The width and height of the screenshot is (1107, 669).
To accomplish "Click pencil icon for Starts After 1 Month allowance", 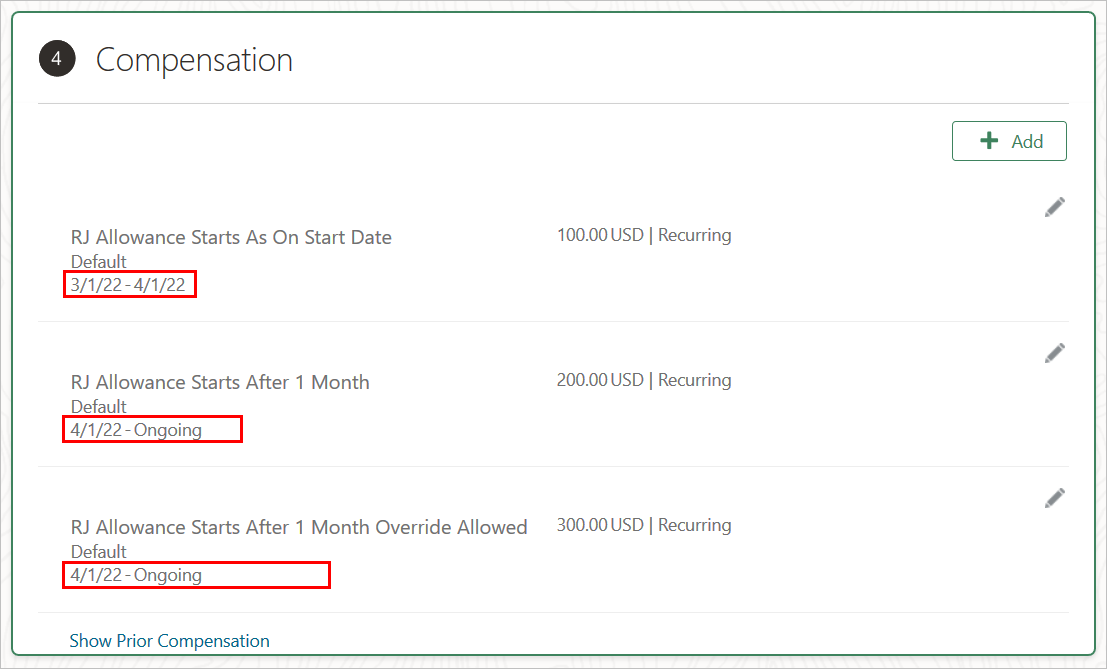I will pyautogui.click(x=1054, y=352).
